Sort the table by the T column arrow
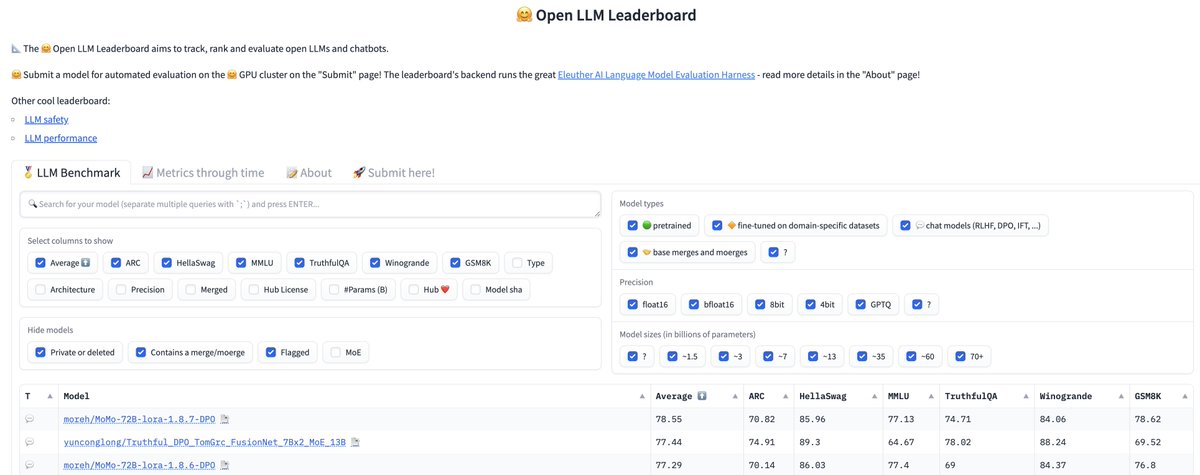This screenshot has height=475, width=1200. click(x=48, y=396)
